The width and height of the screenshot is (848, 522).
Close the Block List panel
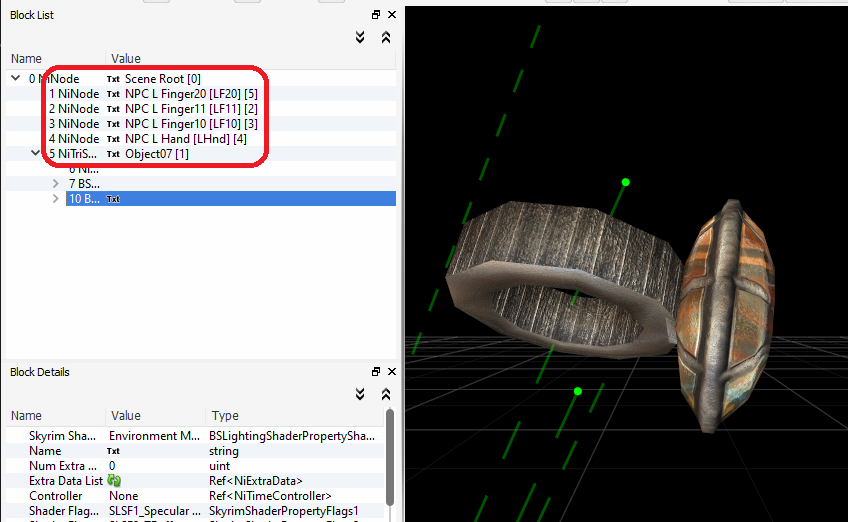[x=392, y=15]
